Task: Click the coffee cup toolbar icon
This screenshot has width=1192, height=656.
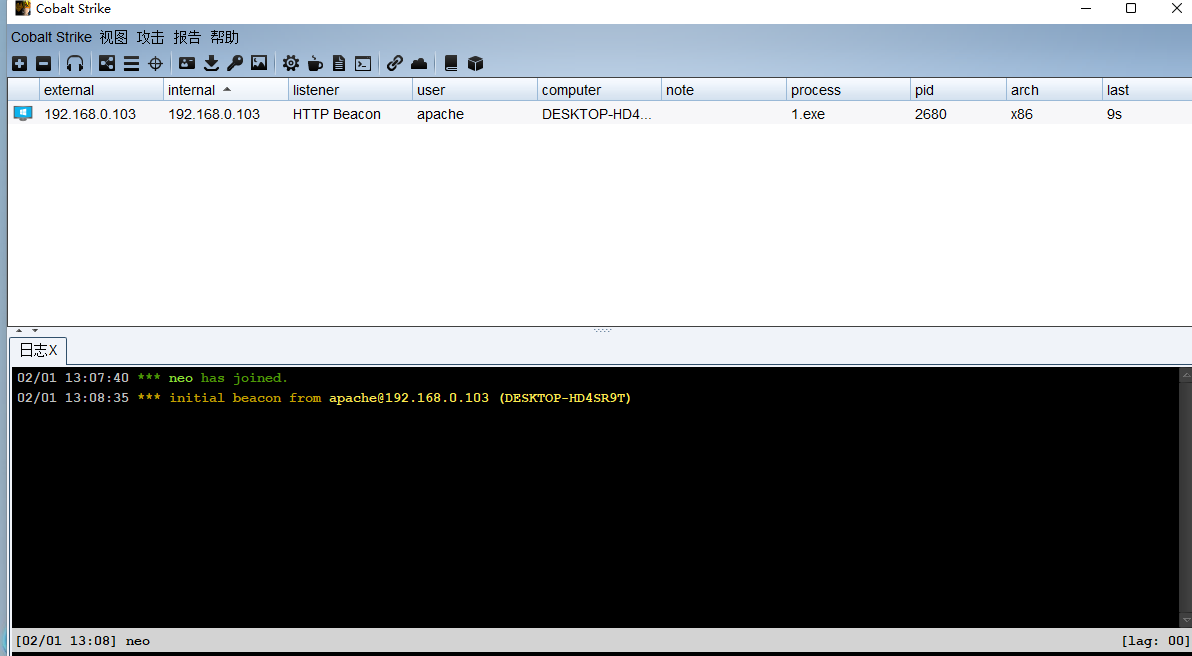Action: 315,64
